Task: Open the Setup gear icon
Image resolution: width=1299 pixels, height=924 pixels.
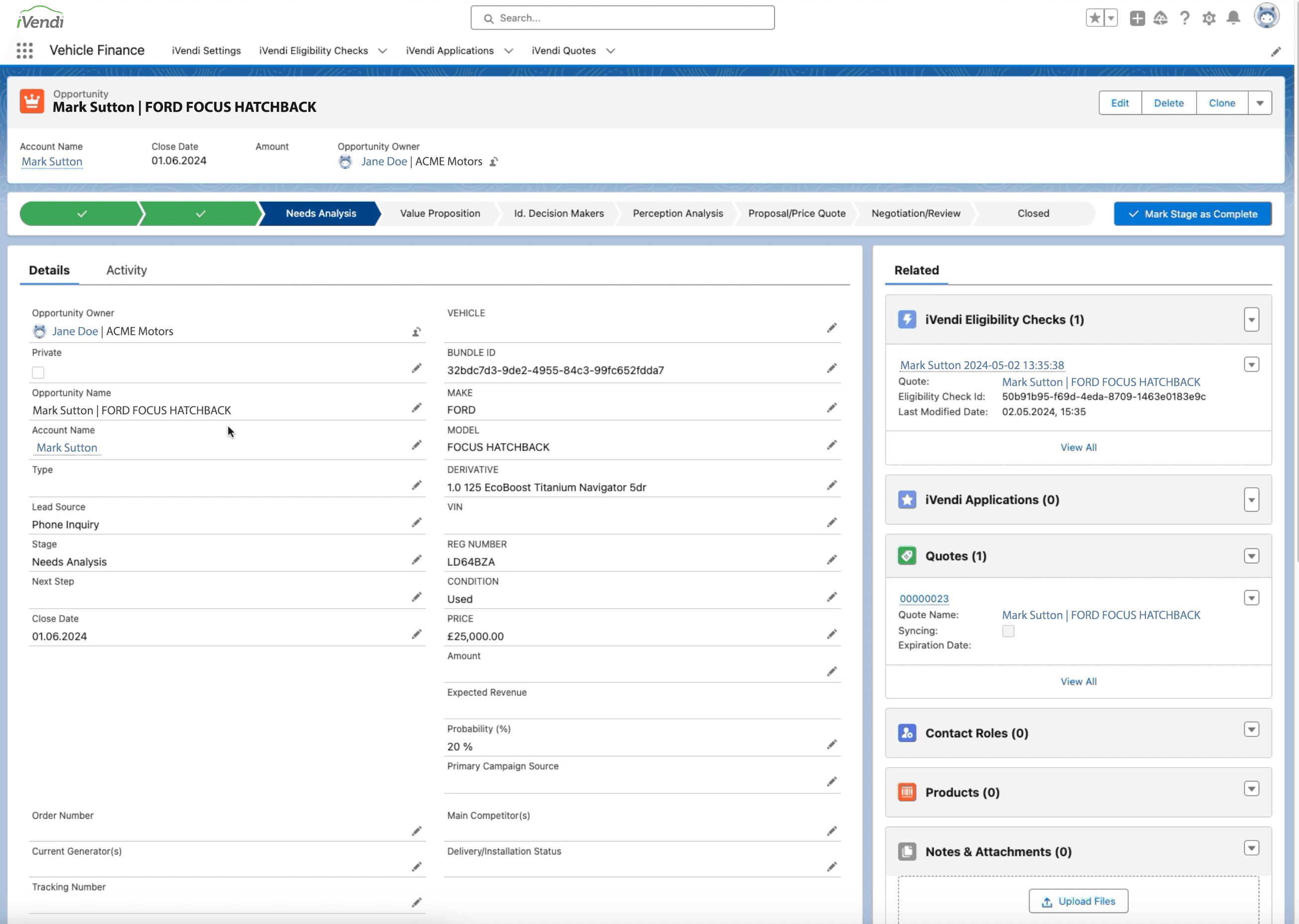Action: tap(1209, 18)
